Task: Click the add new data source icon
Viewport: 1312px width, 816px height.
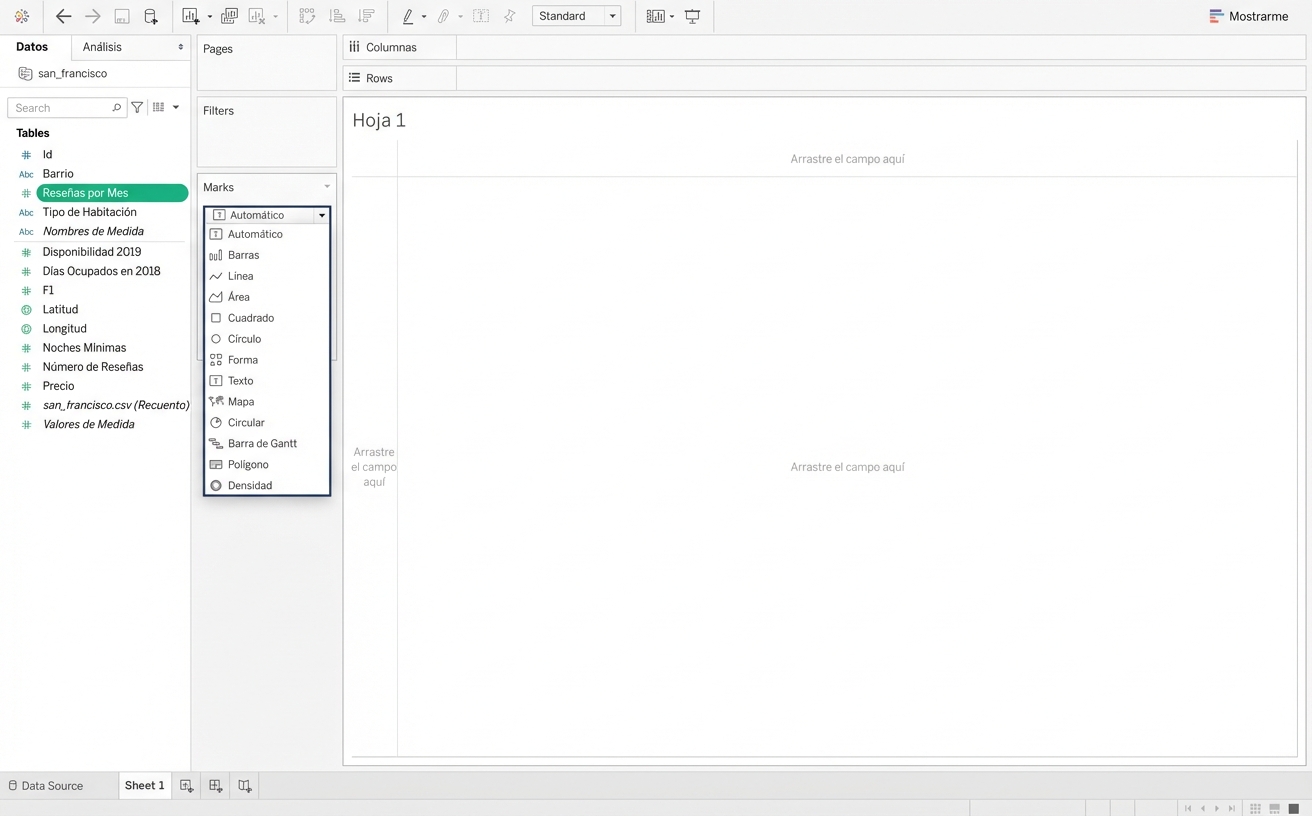Action: (151, 16)
